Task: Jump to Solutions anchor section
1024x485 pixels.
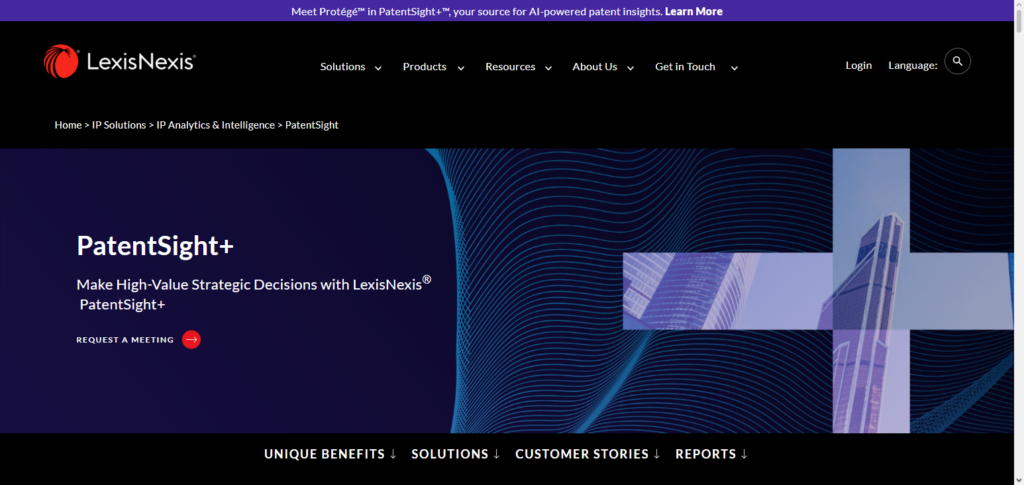Action: [456, 454]
